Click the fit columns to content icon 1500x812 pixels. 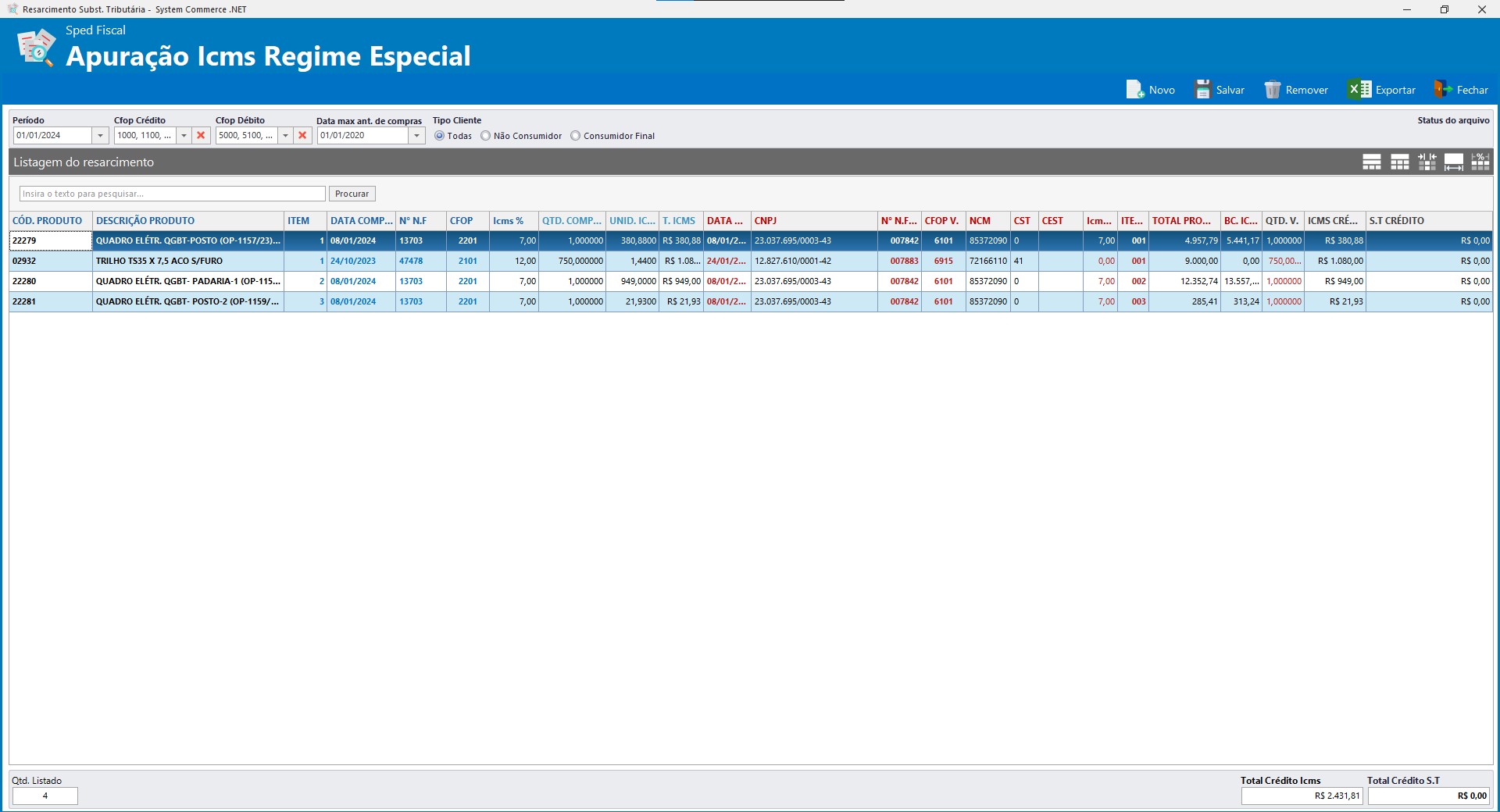point(1399,162)
